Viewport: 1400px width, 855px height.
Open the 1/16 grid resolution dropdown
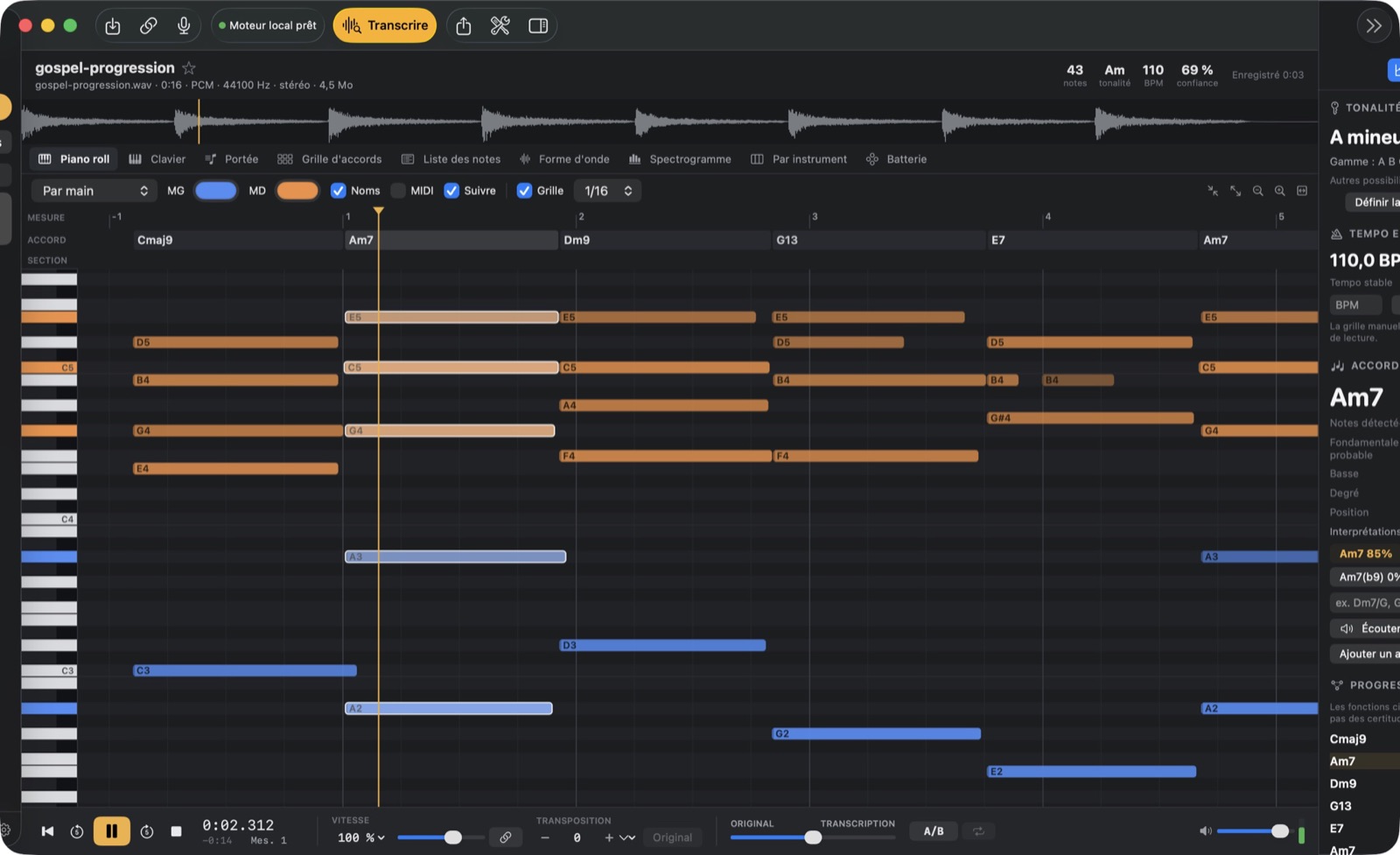tap(607, 191)
